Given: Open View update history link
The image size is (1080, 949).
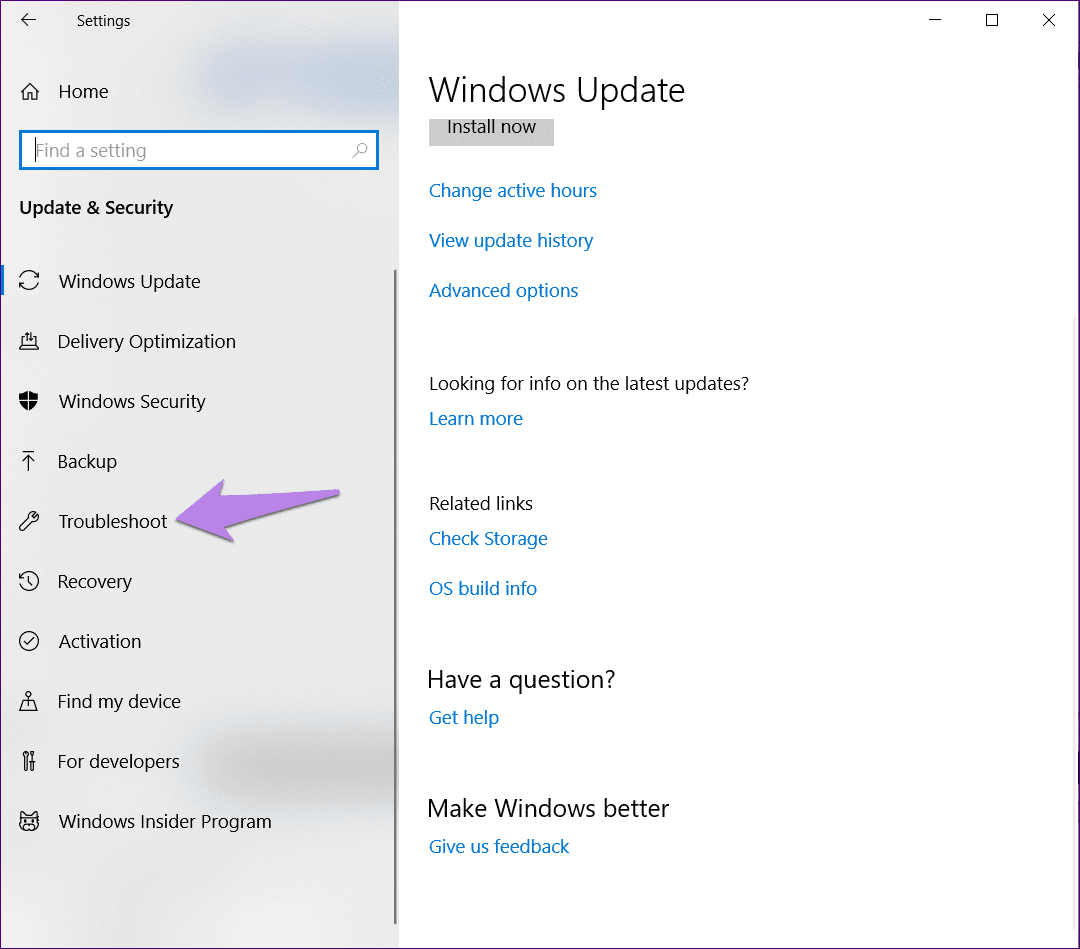Looking at the screenshot, I should (x=510, y=240).
